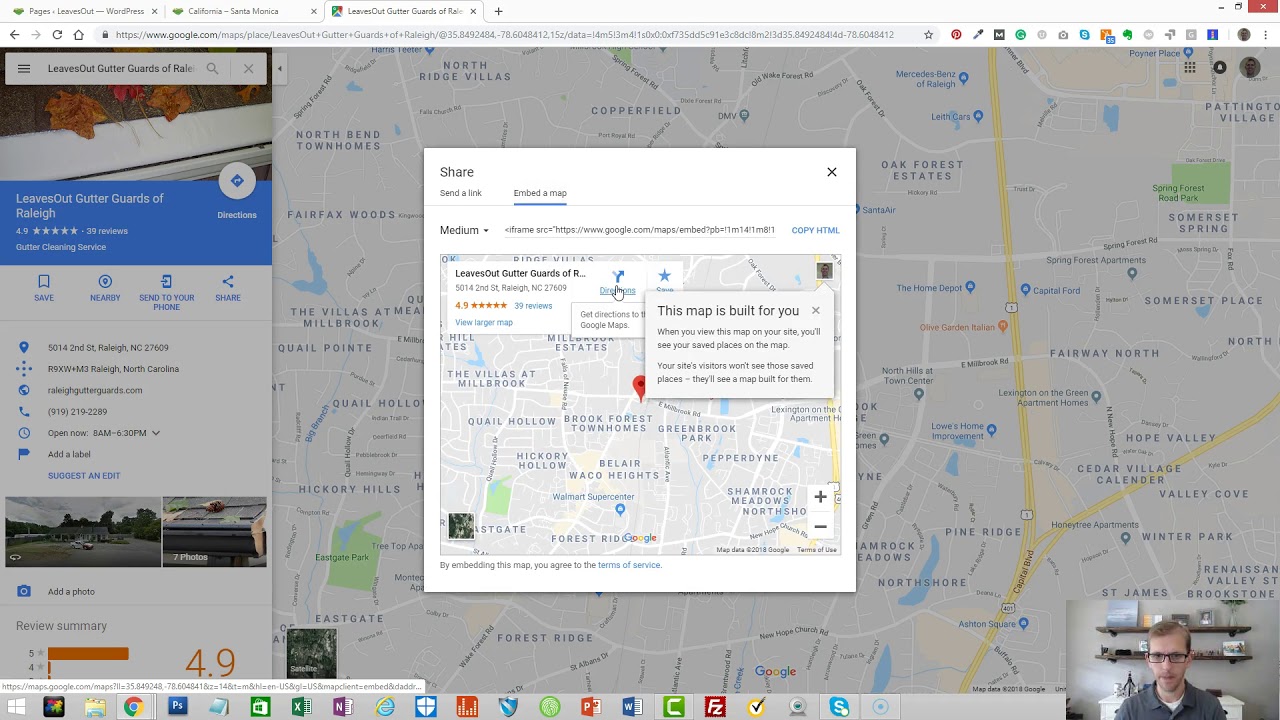Click the iframe embed code field
This screenshot has height=720, width=1280.
coord(640,230)
